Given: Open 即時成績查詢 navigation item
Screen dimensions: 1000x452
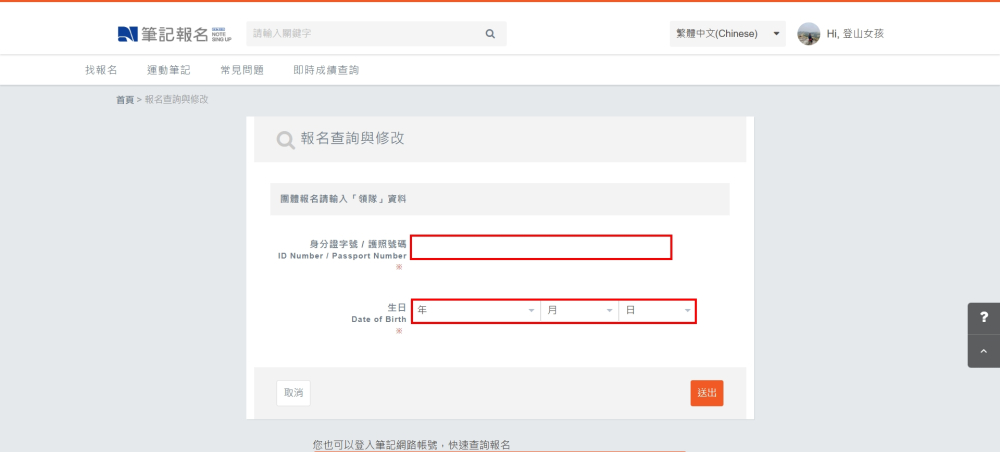Looking at the screenshot, I should coord(326,70).
